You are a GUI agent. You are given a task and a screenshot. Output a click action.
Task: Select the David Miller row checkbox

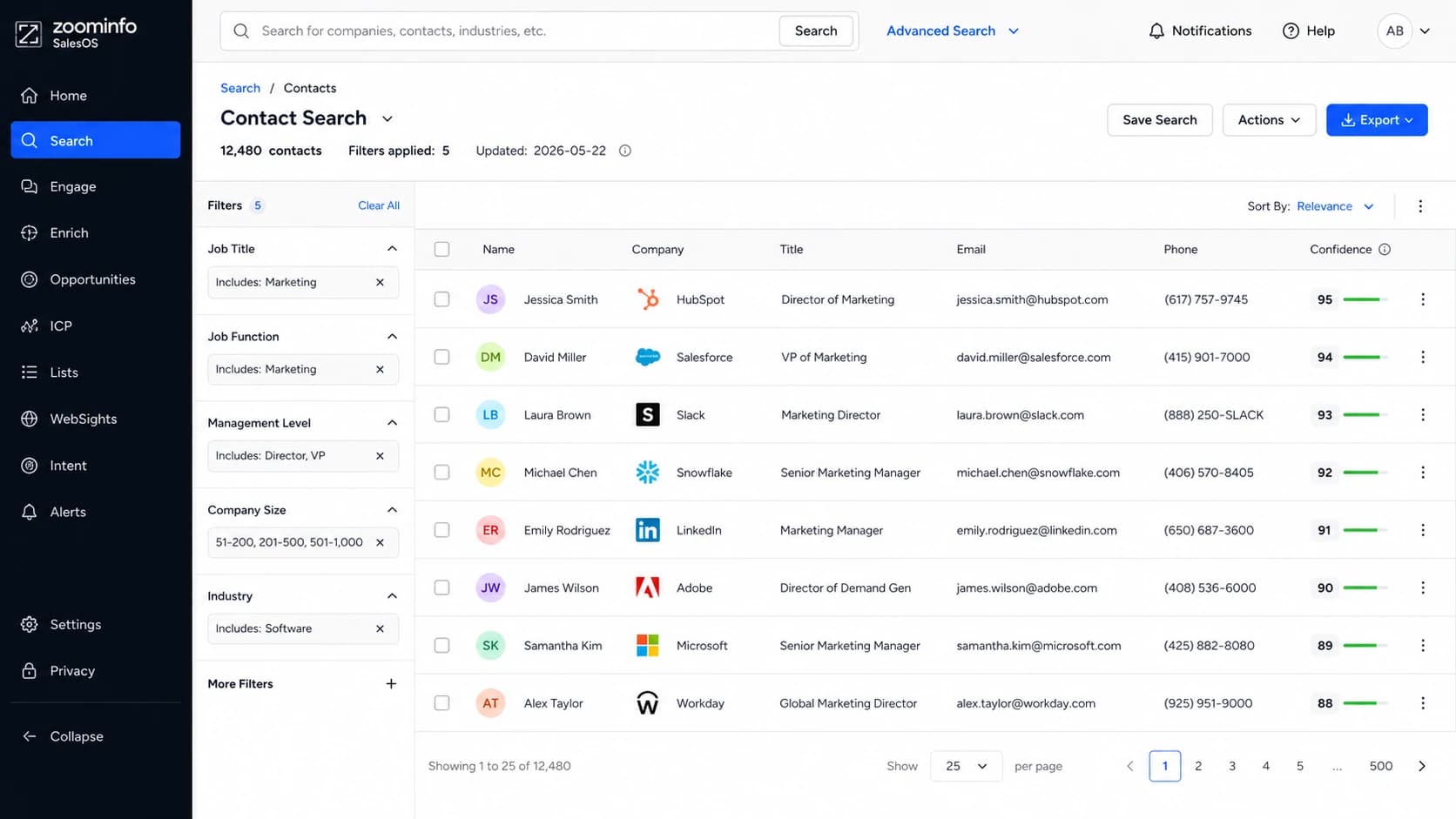point(442,357)
